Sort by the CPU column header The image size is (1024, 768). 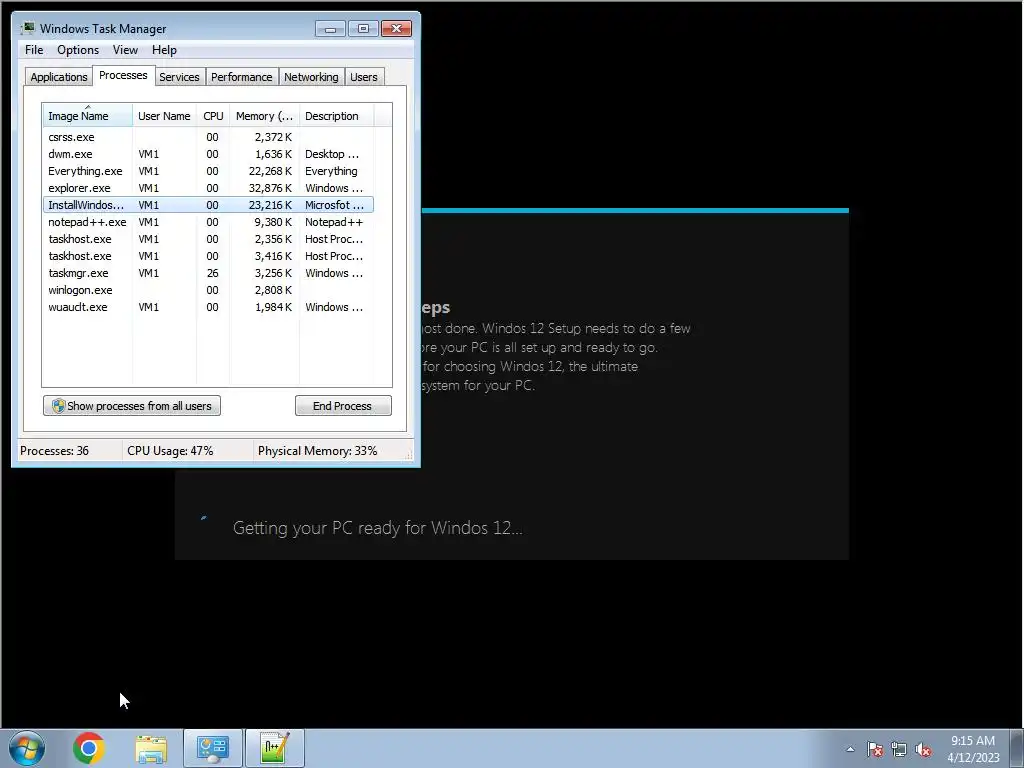213,116
